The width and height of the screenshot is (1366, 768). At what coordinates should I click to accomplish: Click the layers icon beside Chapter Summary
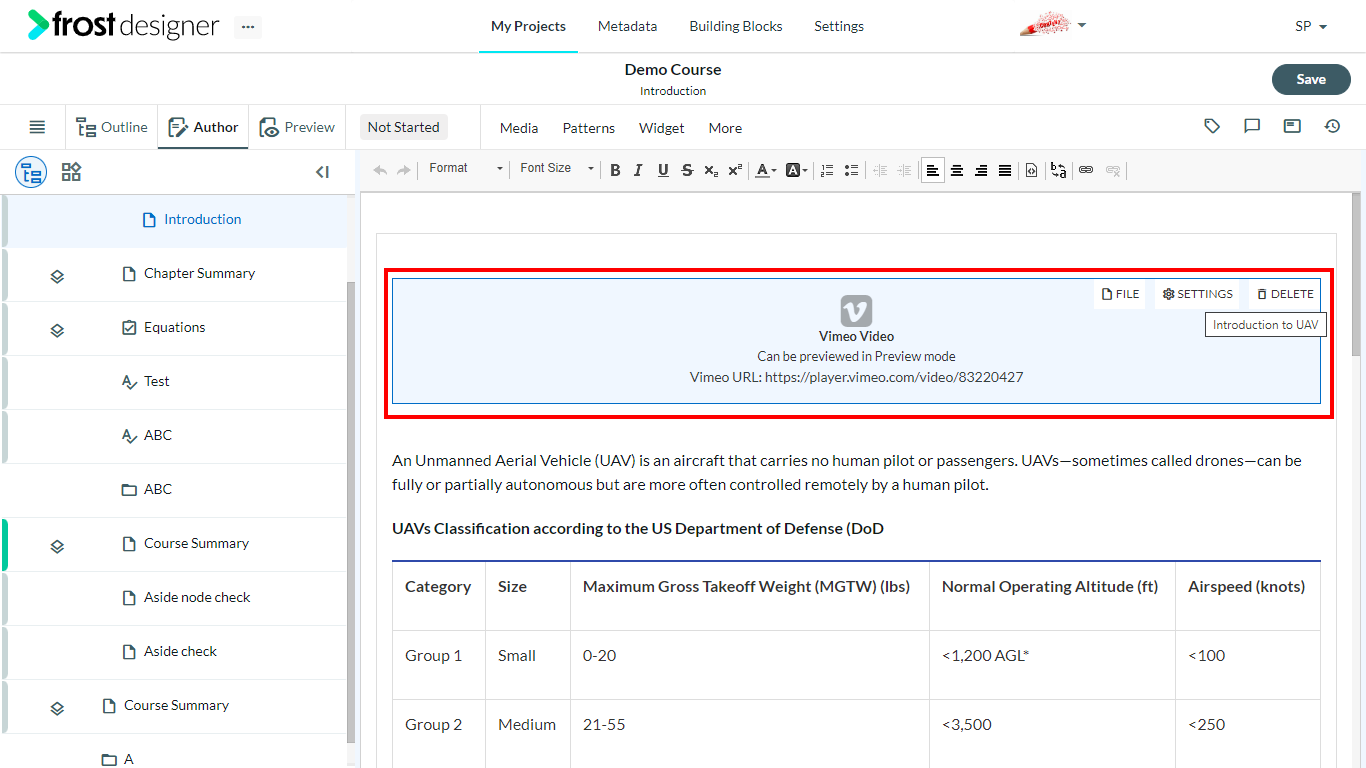point(57,275)
